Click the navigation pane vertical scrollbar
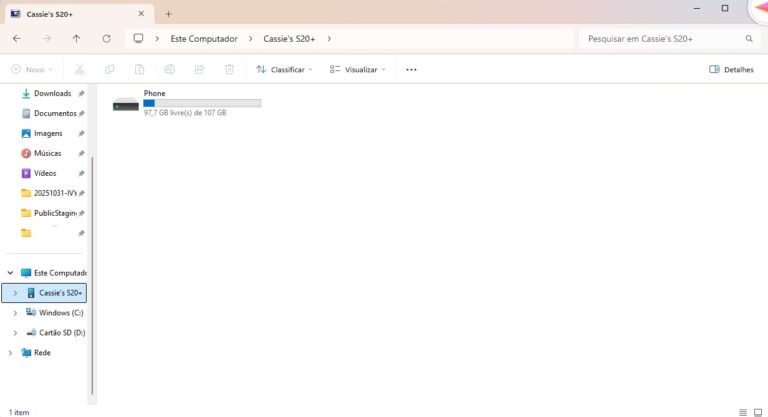This screenshot has width=768, height=417. tap(92, 274)
